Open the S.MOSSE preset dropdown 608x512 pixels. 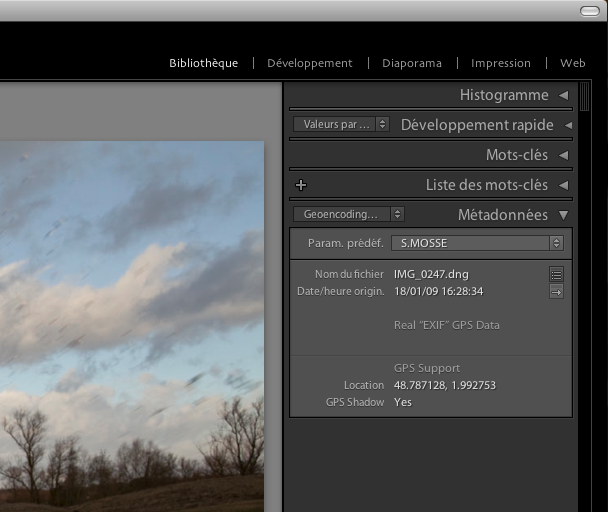click(477, 243)
